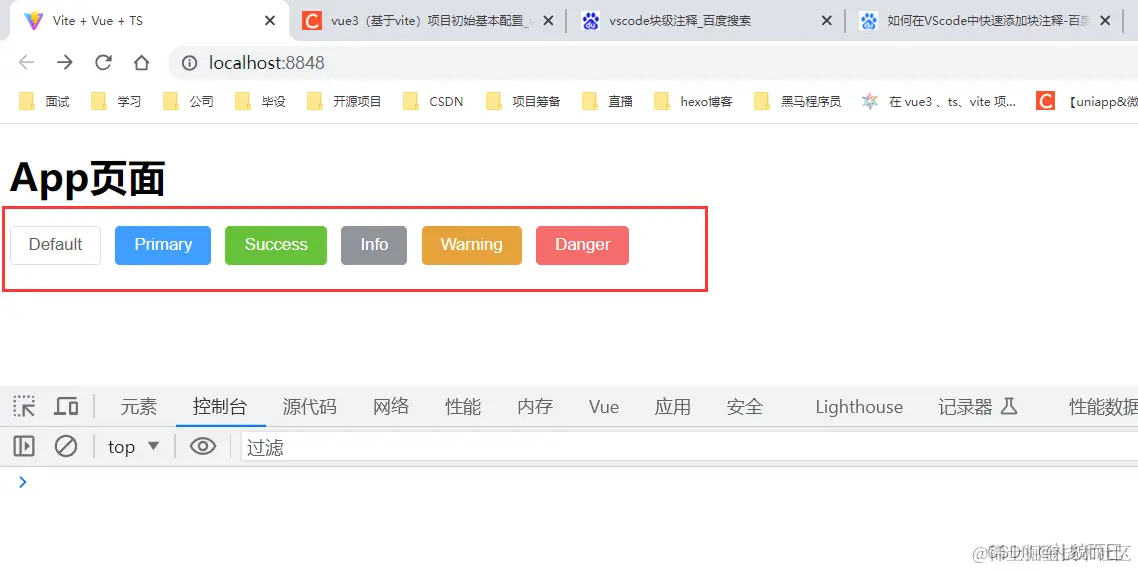Viewport: 1138px width, 570px height.
Task: Click the browser forward arrow
Action: (x=65, y=62)
